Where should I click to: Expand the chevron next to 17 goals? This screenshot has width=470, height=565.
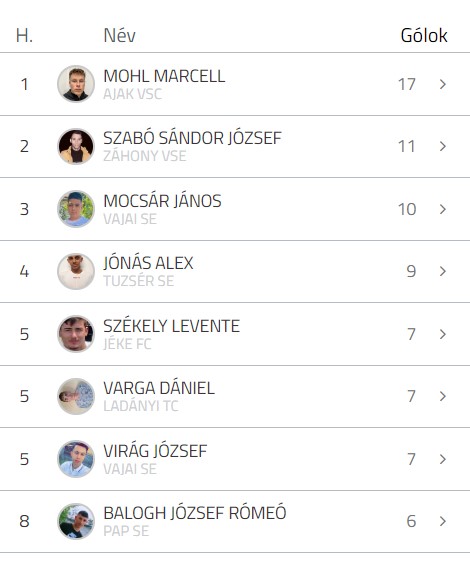tap(443, 84)
